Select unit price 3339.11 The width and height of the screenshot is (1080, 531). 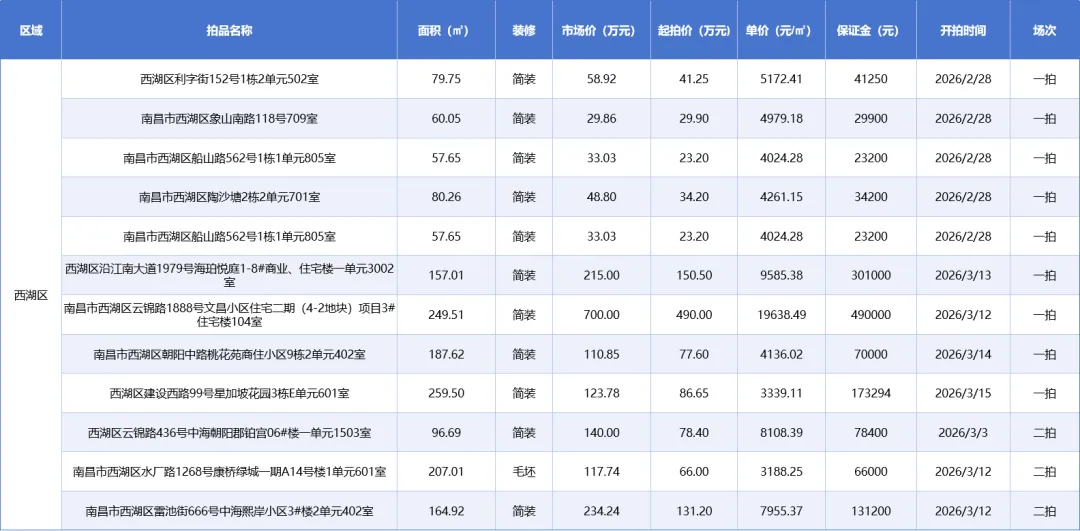pos(780,394)
